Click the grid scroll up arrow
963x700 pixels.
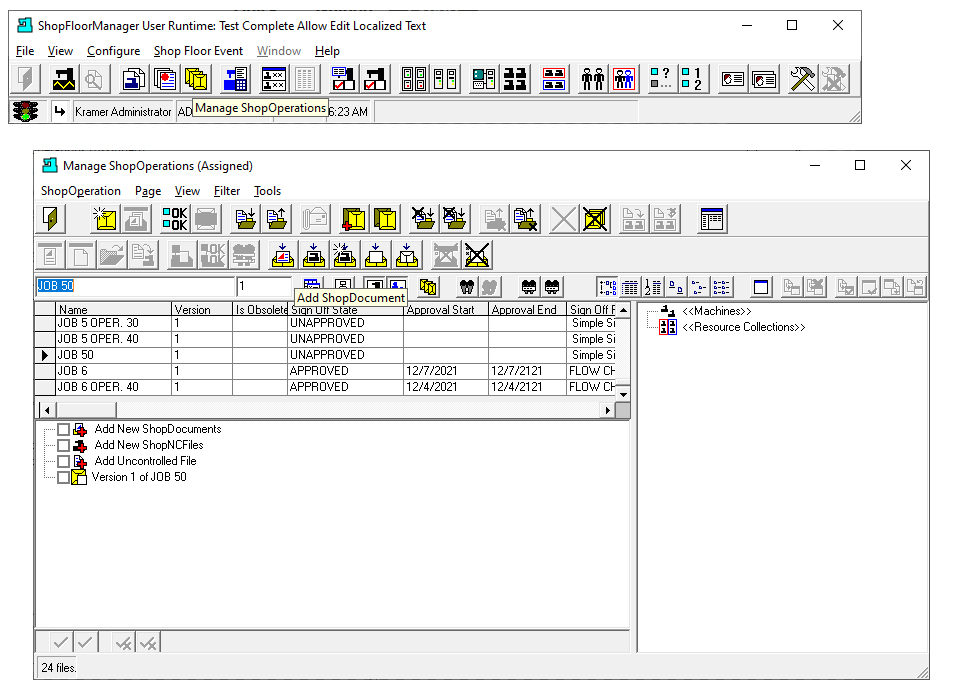pyautogui.click(x=623, y=310)
